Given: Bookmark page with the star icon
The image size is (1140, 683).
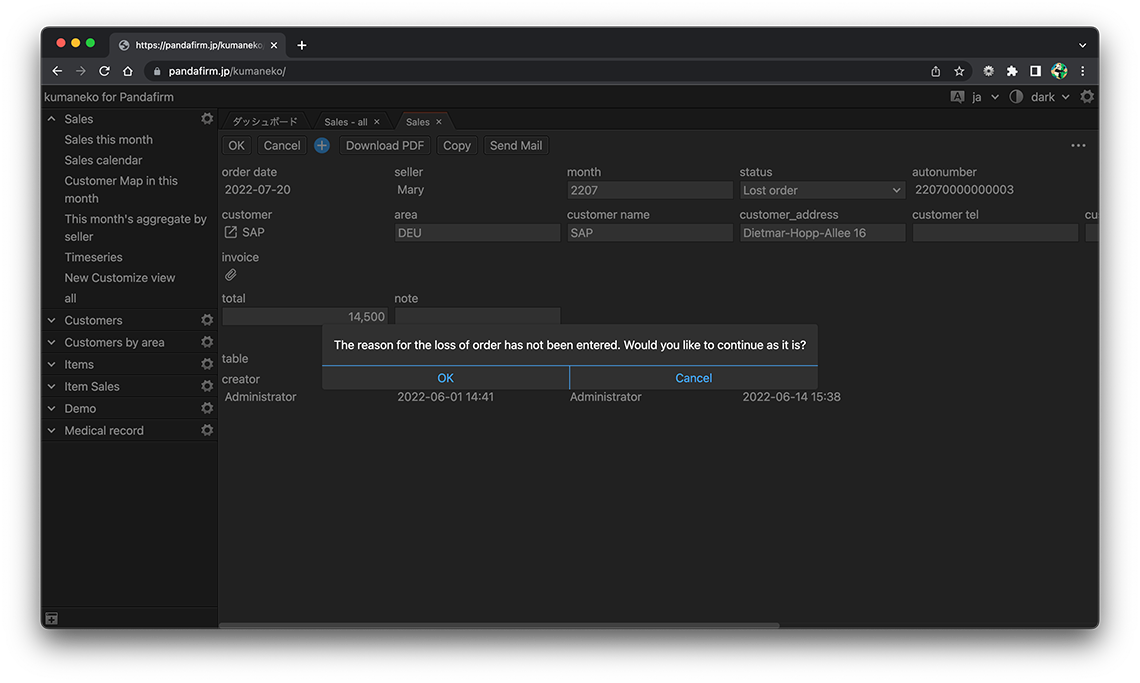Looking at the screenshot, I should coord(959,71).
